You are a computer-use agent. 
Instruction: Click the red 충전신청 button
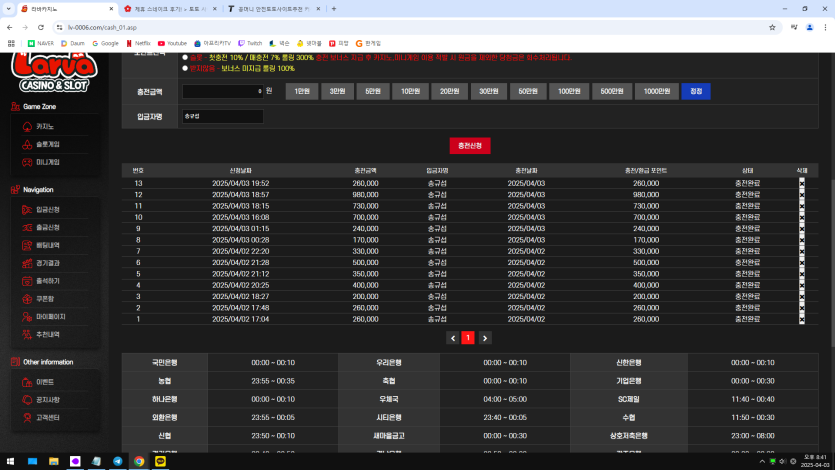coord(469,146)
